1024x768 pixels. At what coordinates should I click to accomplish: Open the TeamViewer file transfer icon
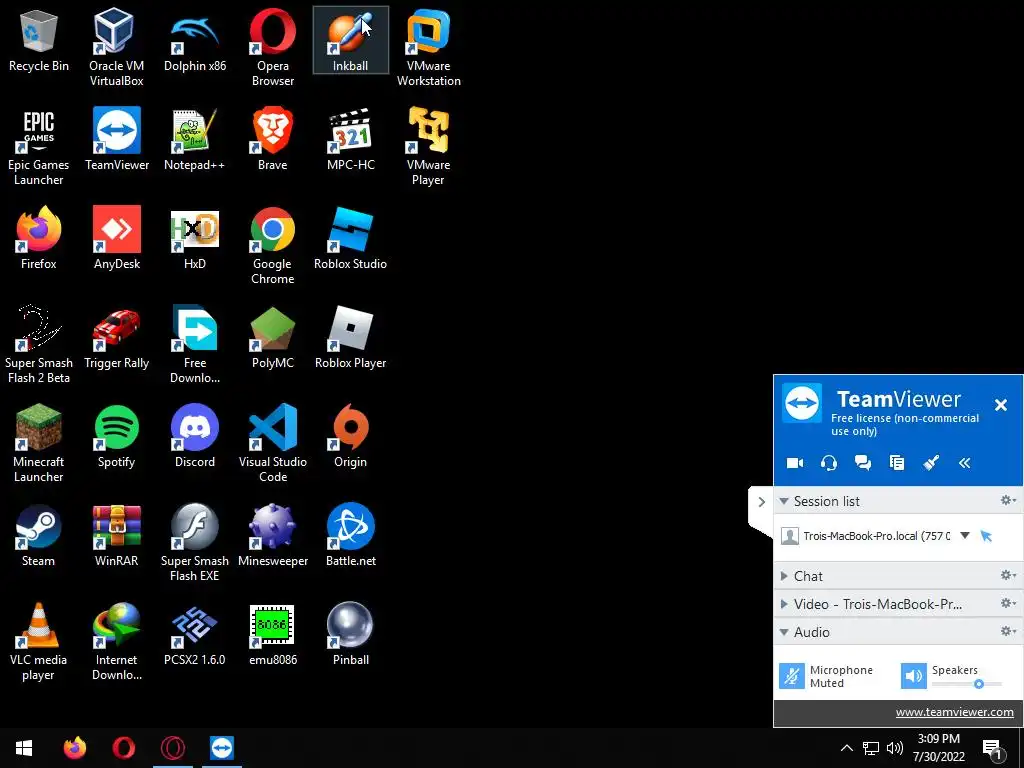point(897,463)
